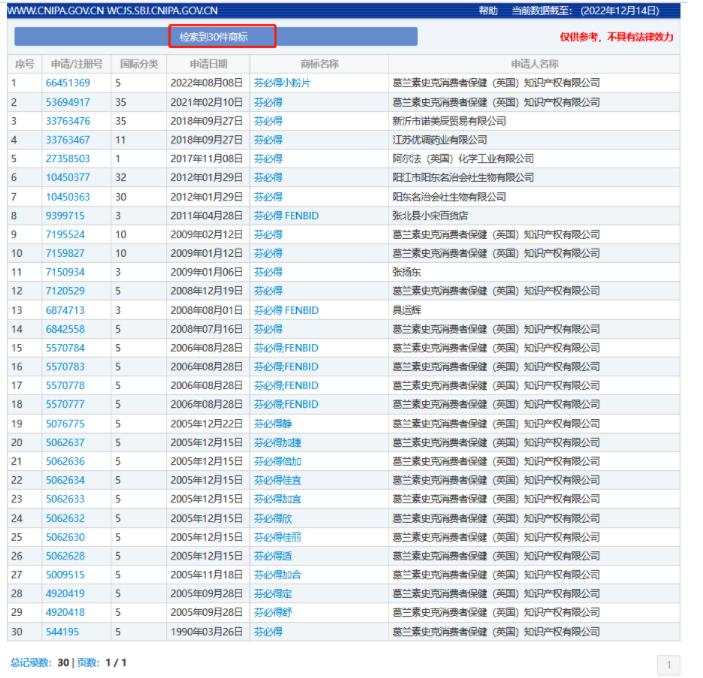Image resolution: width=703 pixels, height=678 pixels.
Task: Open registration number 4920419
Action: (x=65, y=594)
